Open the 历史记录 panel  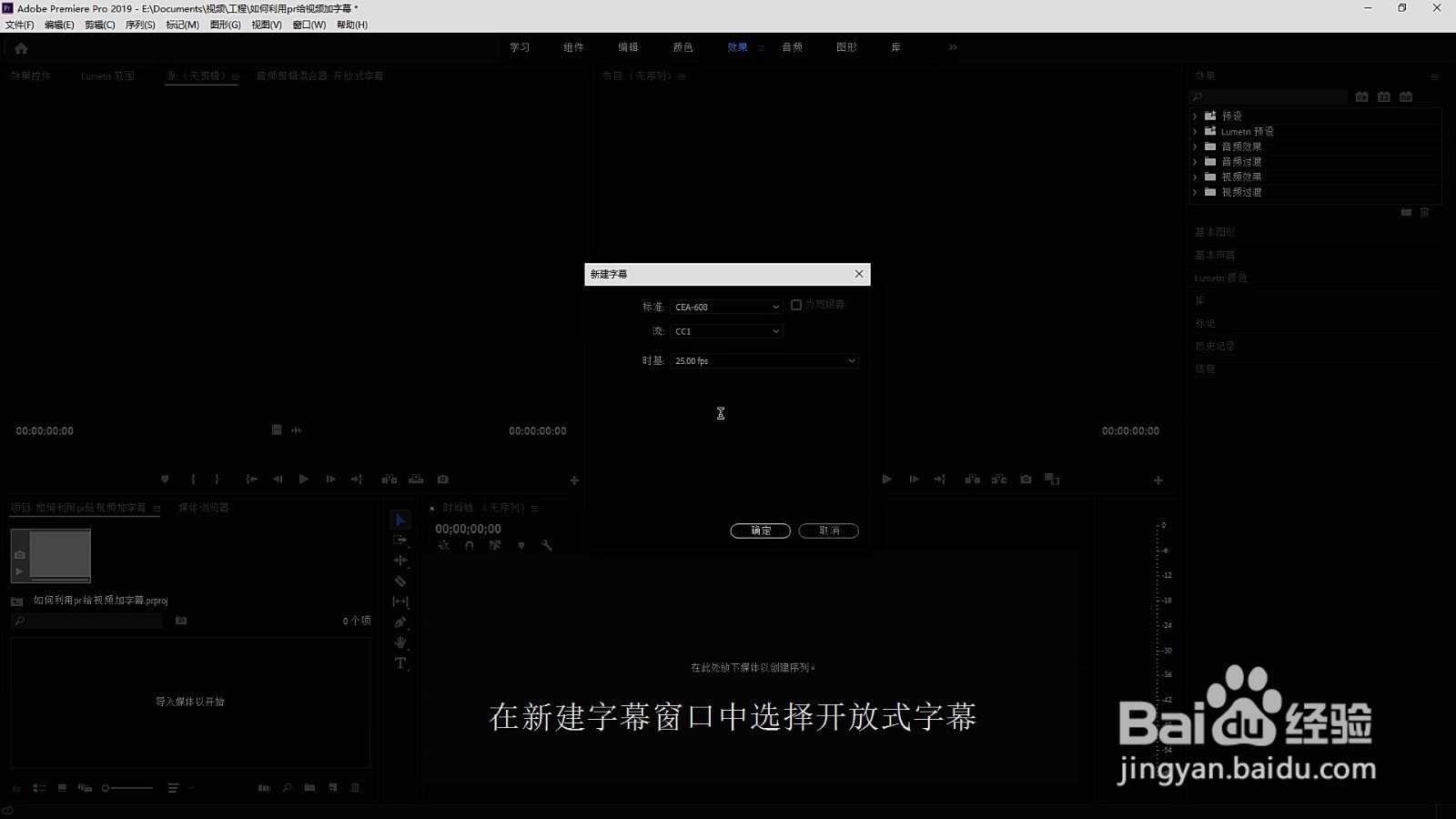(1215, 346)
